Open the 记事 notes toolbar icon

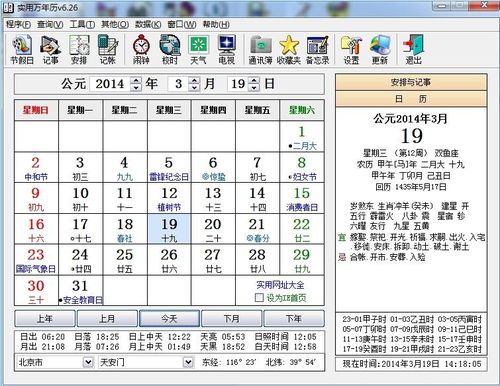pos(50,49)
